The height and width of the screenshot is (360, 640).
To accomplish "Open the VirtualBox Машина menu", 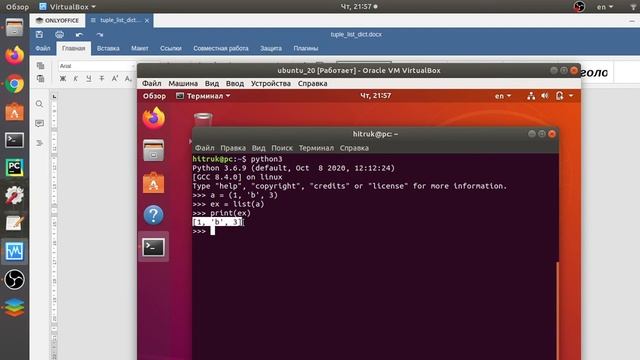I will click(x=183, y=83).
